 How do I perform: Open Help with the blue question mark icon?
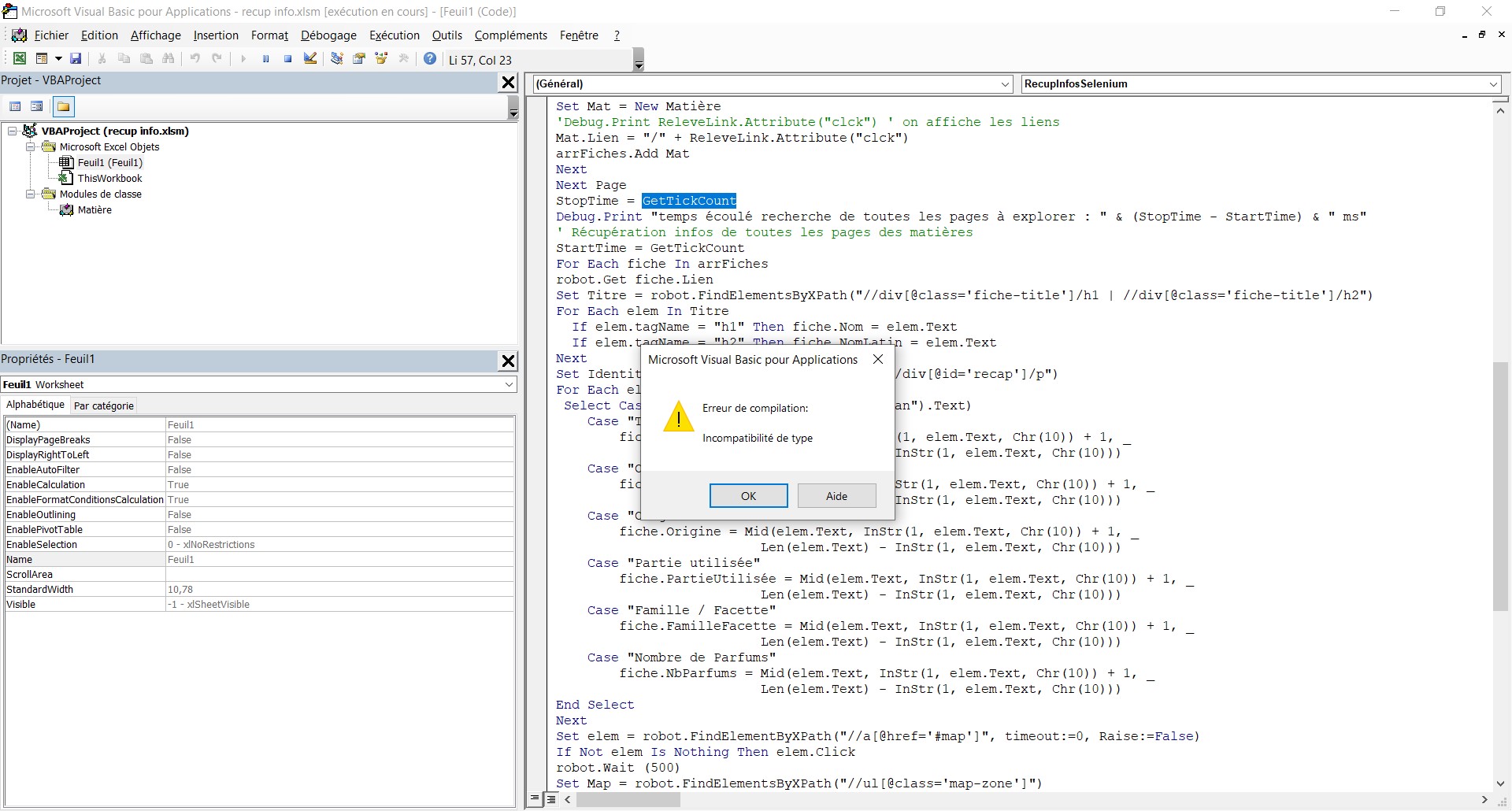coord(430,59)
